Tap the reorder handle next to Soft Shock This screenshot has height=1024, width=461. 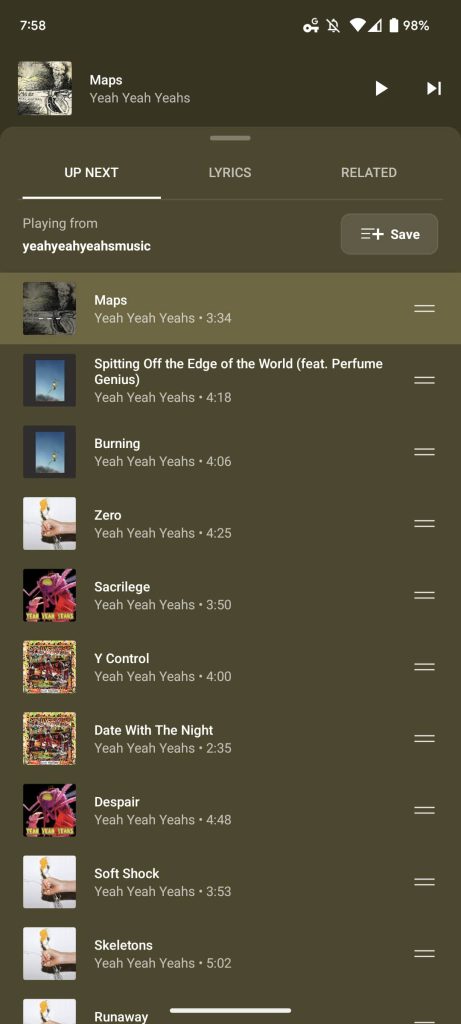coord(424,882)
